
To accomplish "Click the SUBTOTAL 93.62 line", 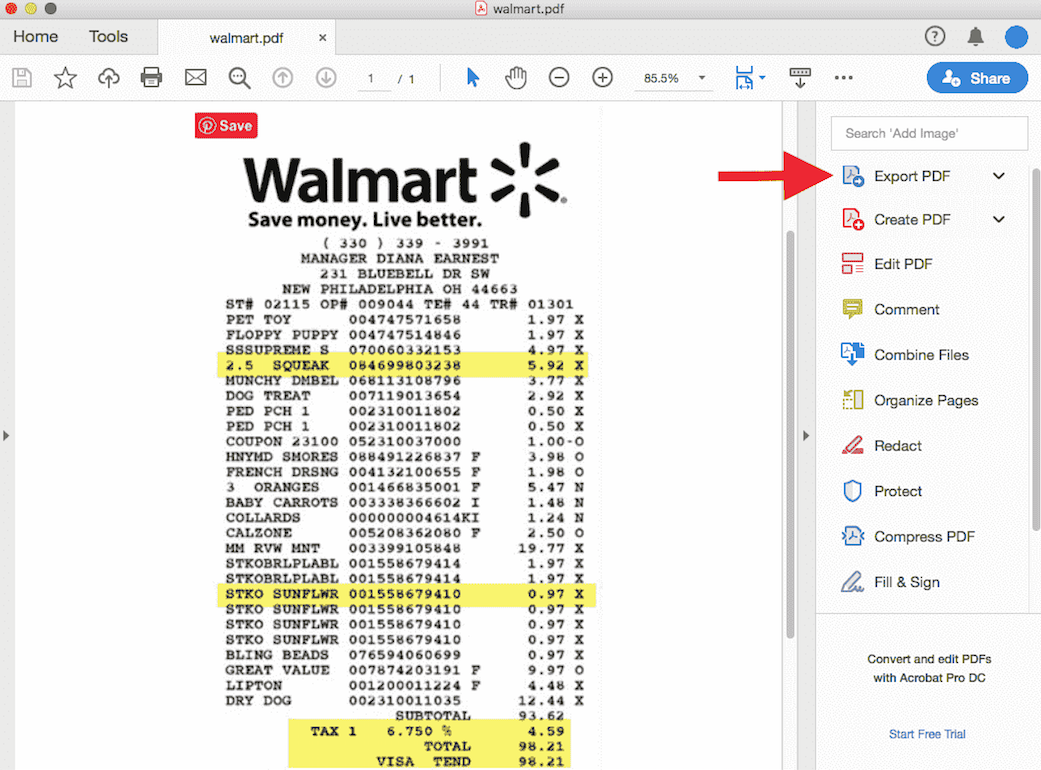I will coord(480,716).
